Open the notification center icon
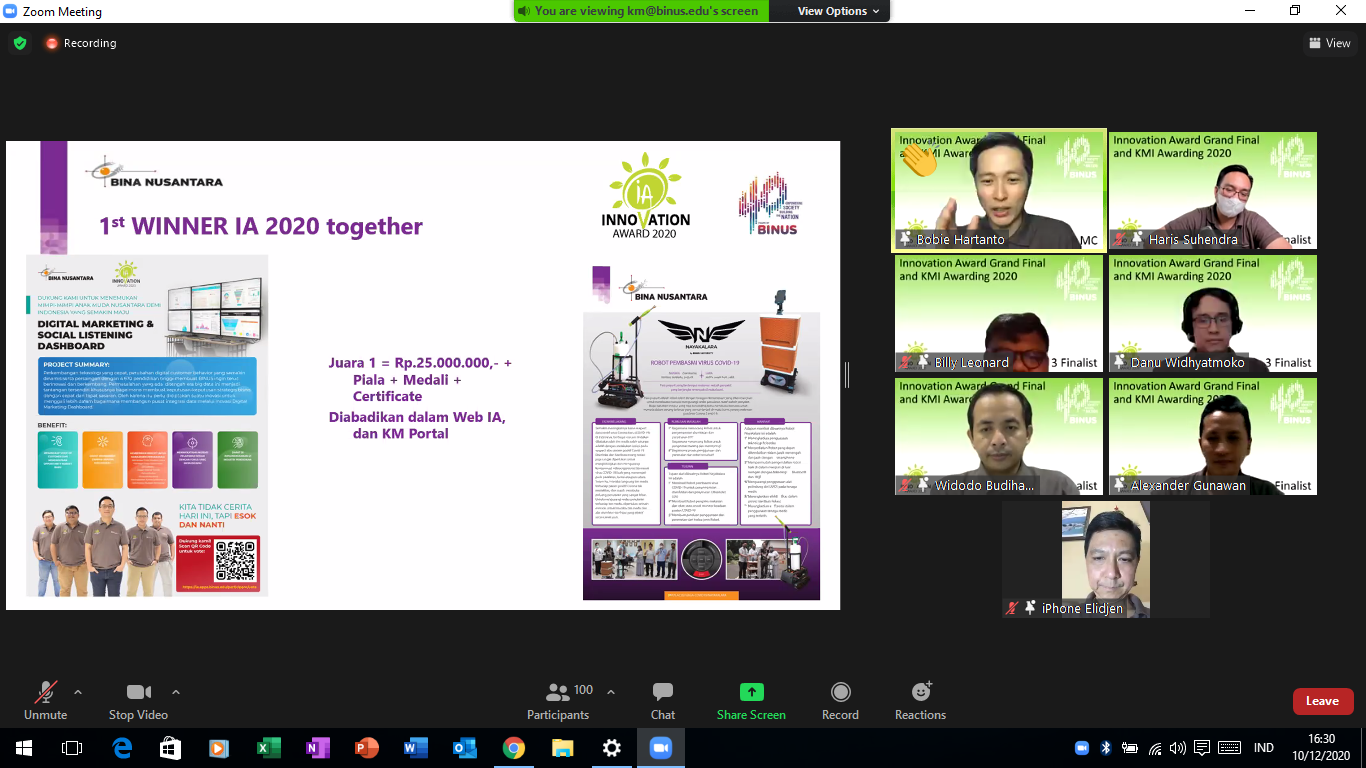The height and width of the screenshot is (768, 1366). 1202,748
